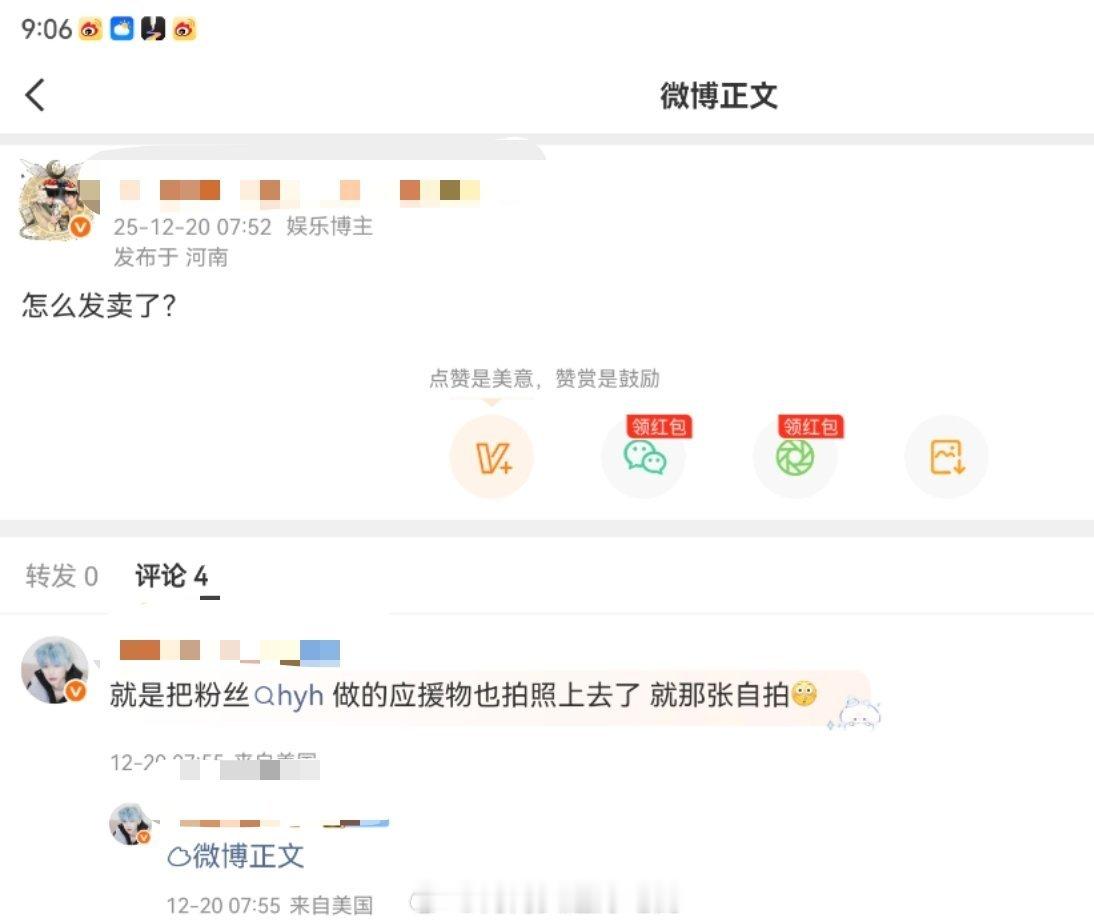This screenshot has width=1094, height=924.
Task: Tap the 娱乐博主 label
Action: [329, 226]
